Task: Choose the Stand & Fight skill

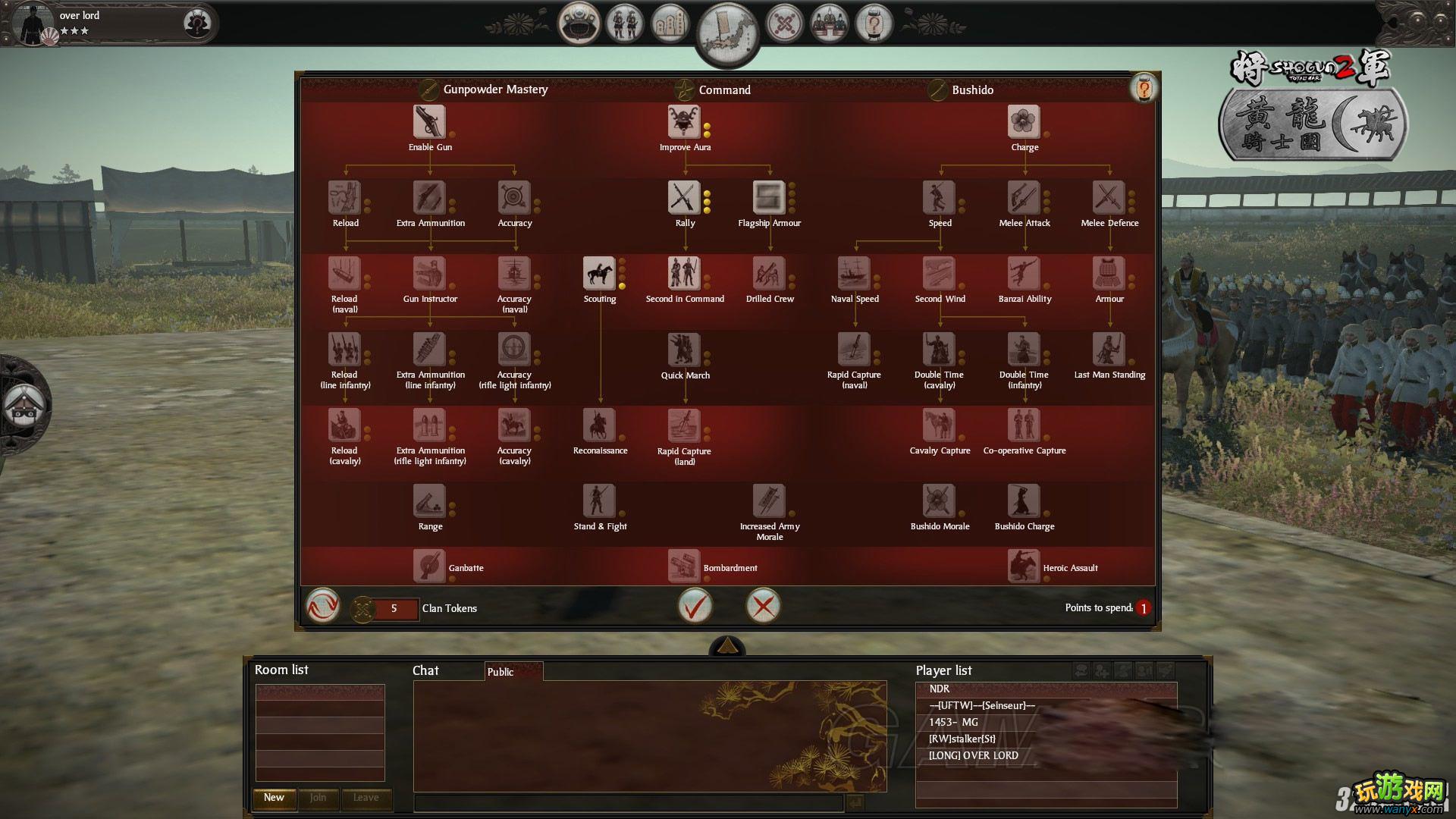Action: click(x=599, y=500)
